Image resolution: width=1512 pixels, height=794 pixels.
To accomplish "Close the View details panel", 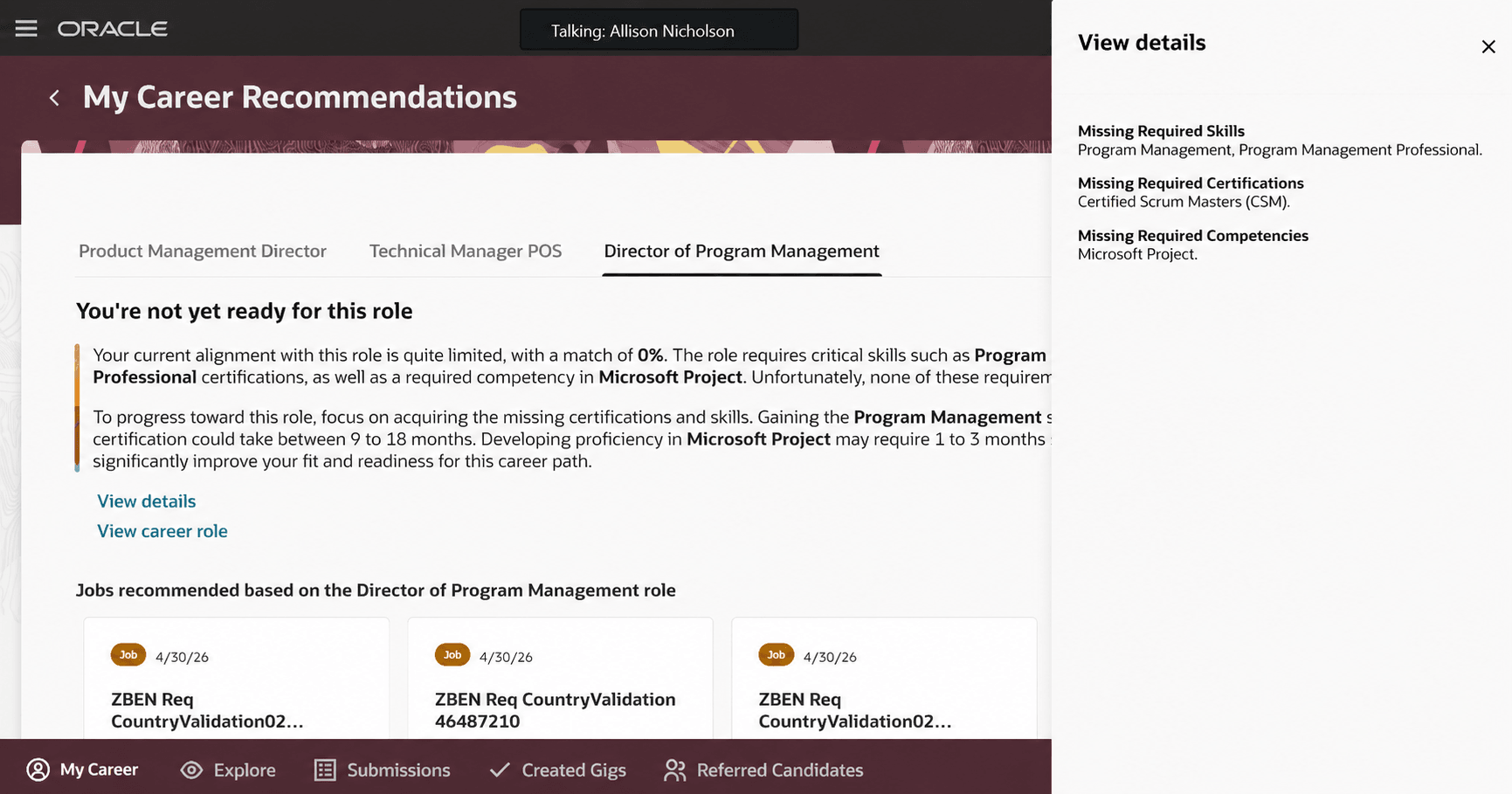I will [1488, 46].
